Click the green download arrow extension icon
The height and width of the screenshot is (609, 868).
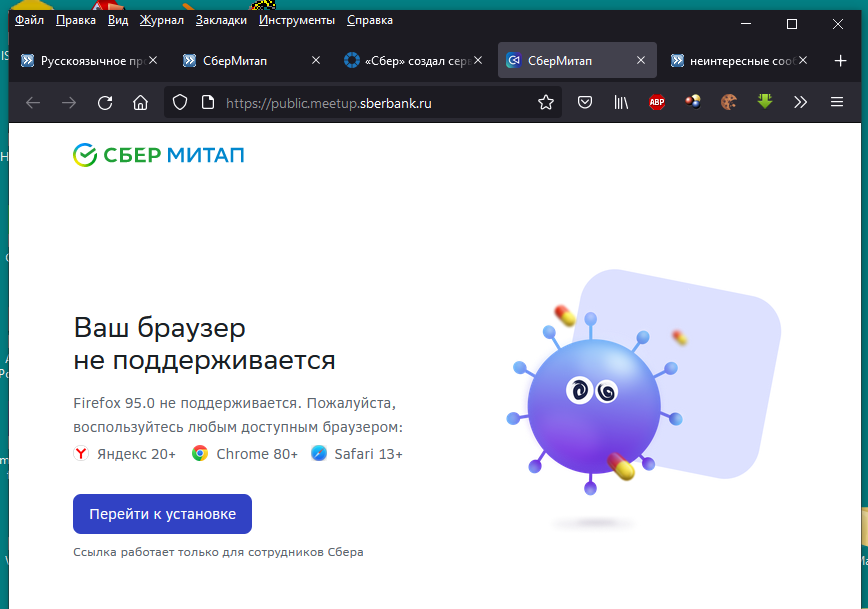[765, 102]
